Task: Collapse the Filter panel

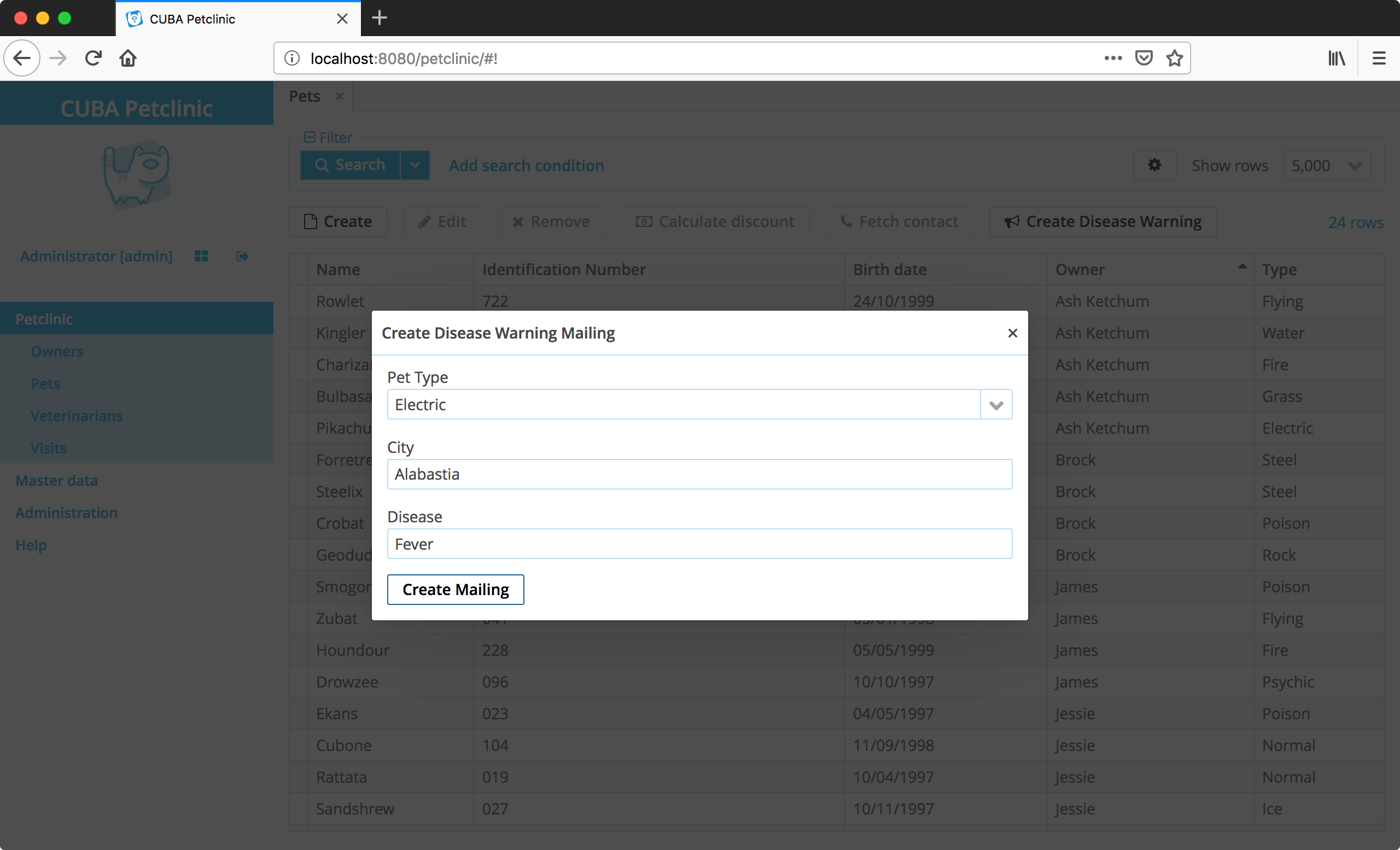Action: click(x=310, y=137)
